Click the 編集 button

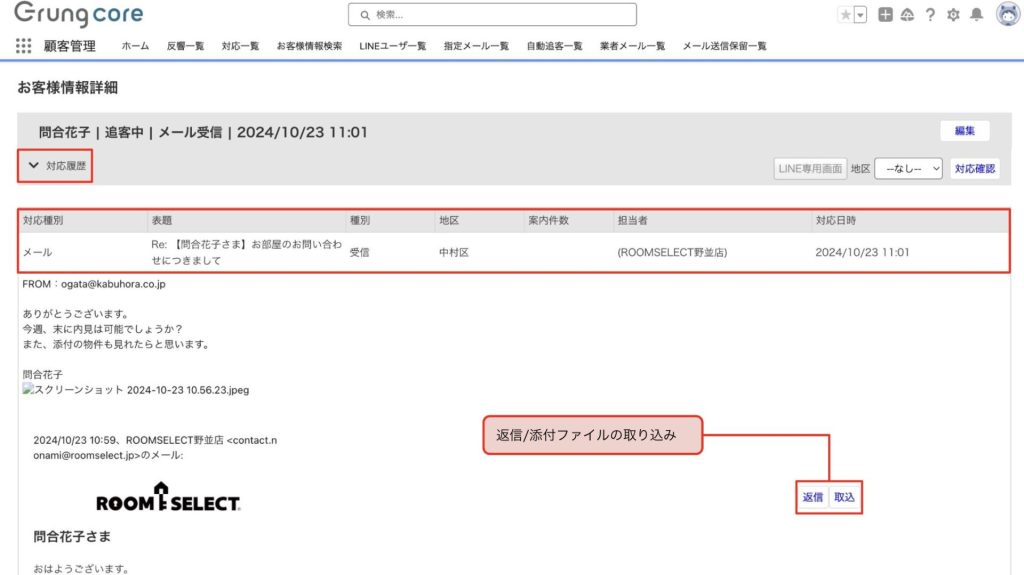(964, 131)
